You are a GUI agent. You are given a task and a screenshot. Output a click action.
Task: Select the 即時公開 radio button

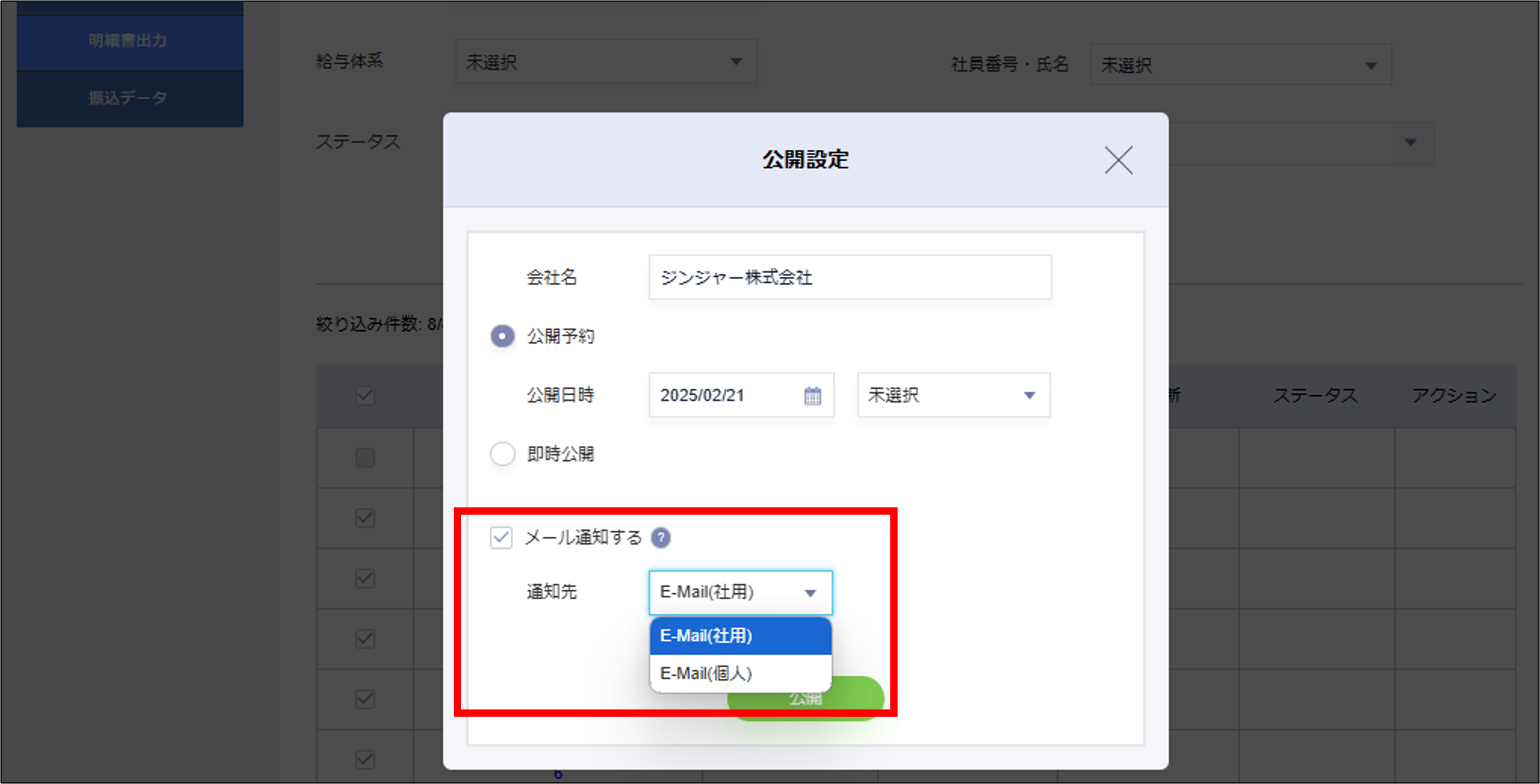pos(502,454)
